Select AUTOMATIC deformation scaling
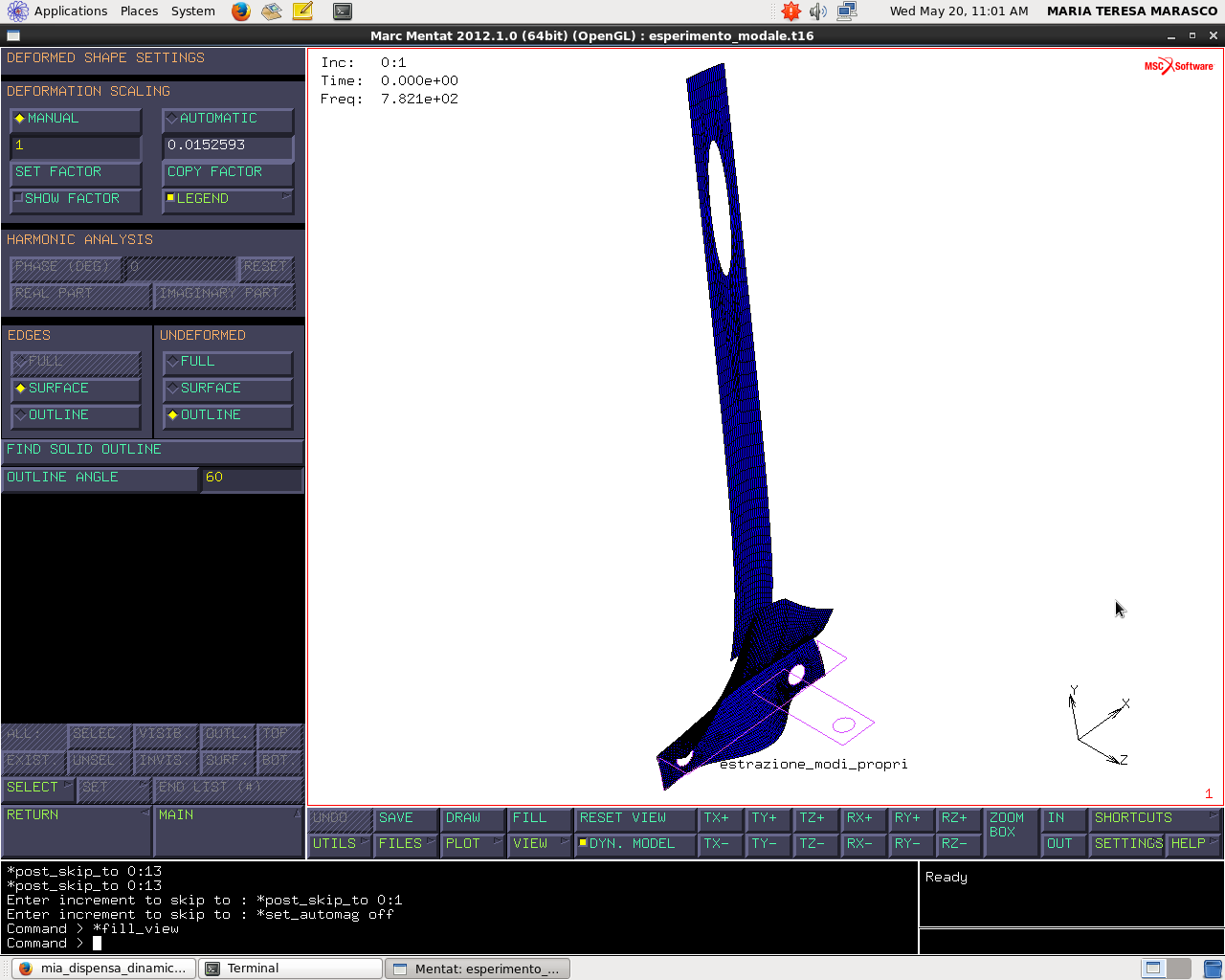Image resolution: width=1225 pixels, height=980 pixels. click(x=227, y=119)
